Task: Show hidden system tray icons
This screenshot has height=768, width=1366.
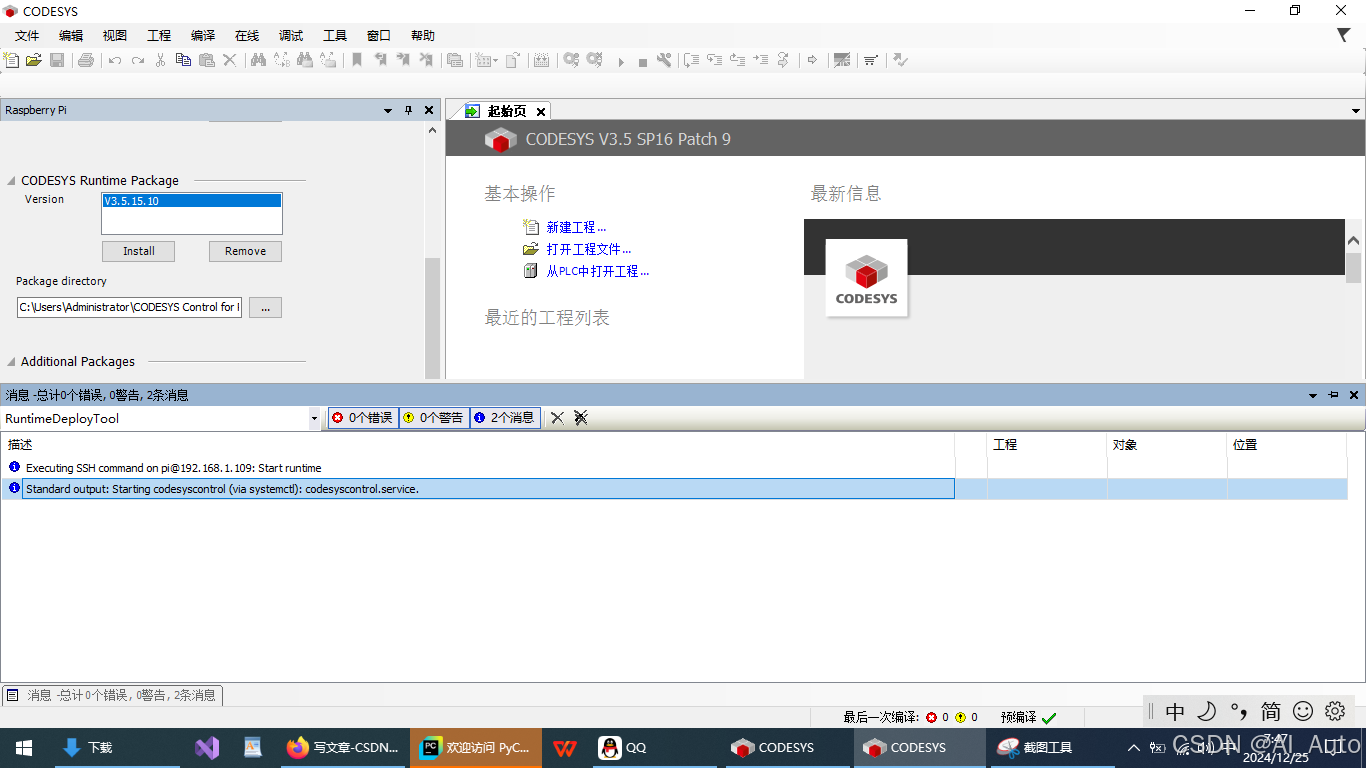Action: coord(1133,747)
